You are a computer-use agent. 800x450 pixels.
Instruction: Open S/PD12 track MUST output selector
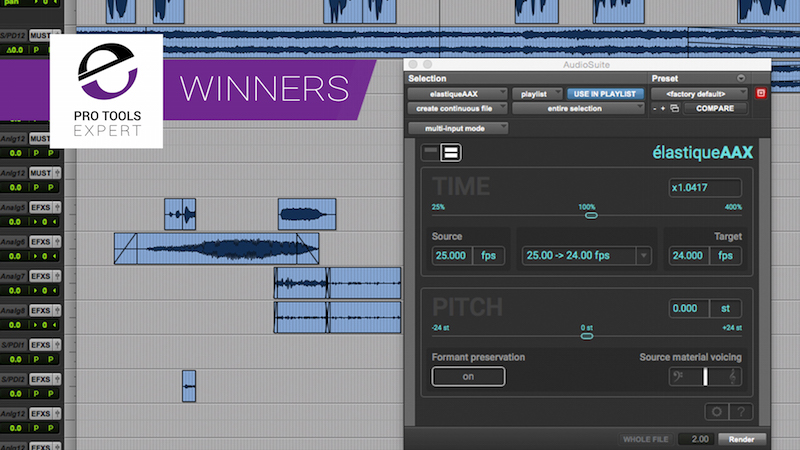click(x=41, y=35)
